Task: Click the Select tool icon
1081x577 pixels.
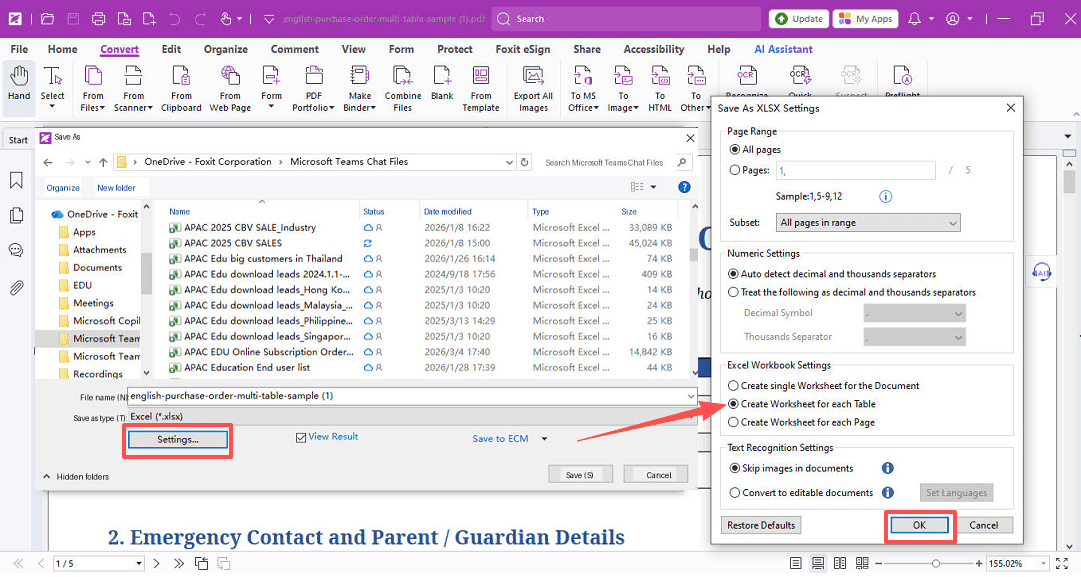Action: pos(52,77)
